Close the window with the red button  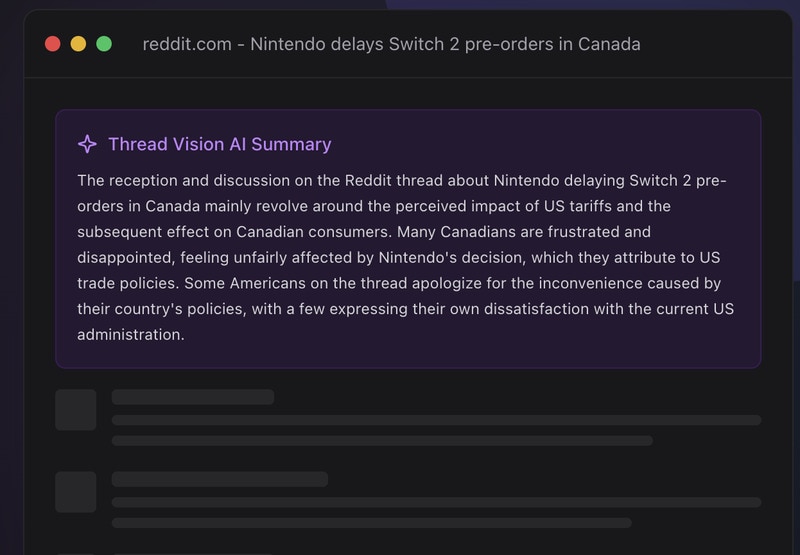pyautogui.click(x=53, y=44)
